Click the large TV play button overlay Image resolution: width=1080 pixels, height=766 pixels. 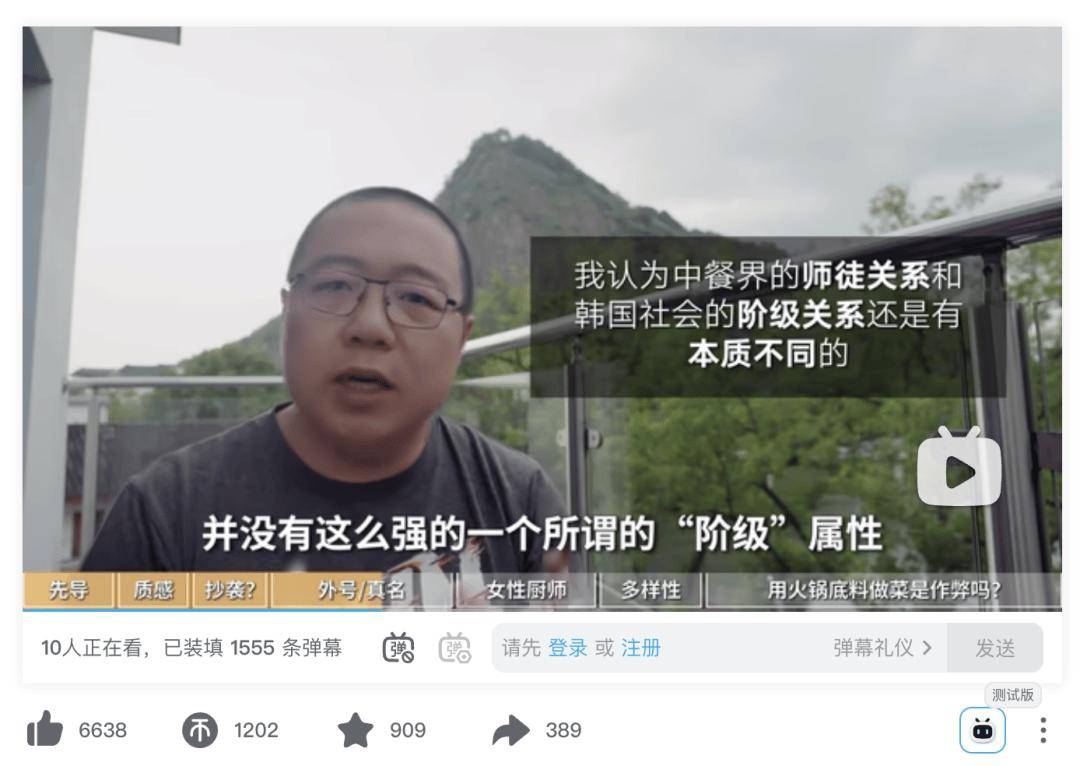(x=959, y=466)
